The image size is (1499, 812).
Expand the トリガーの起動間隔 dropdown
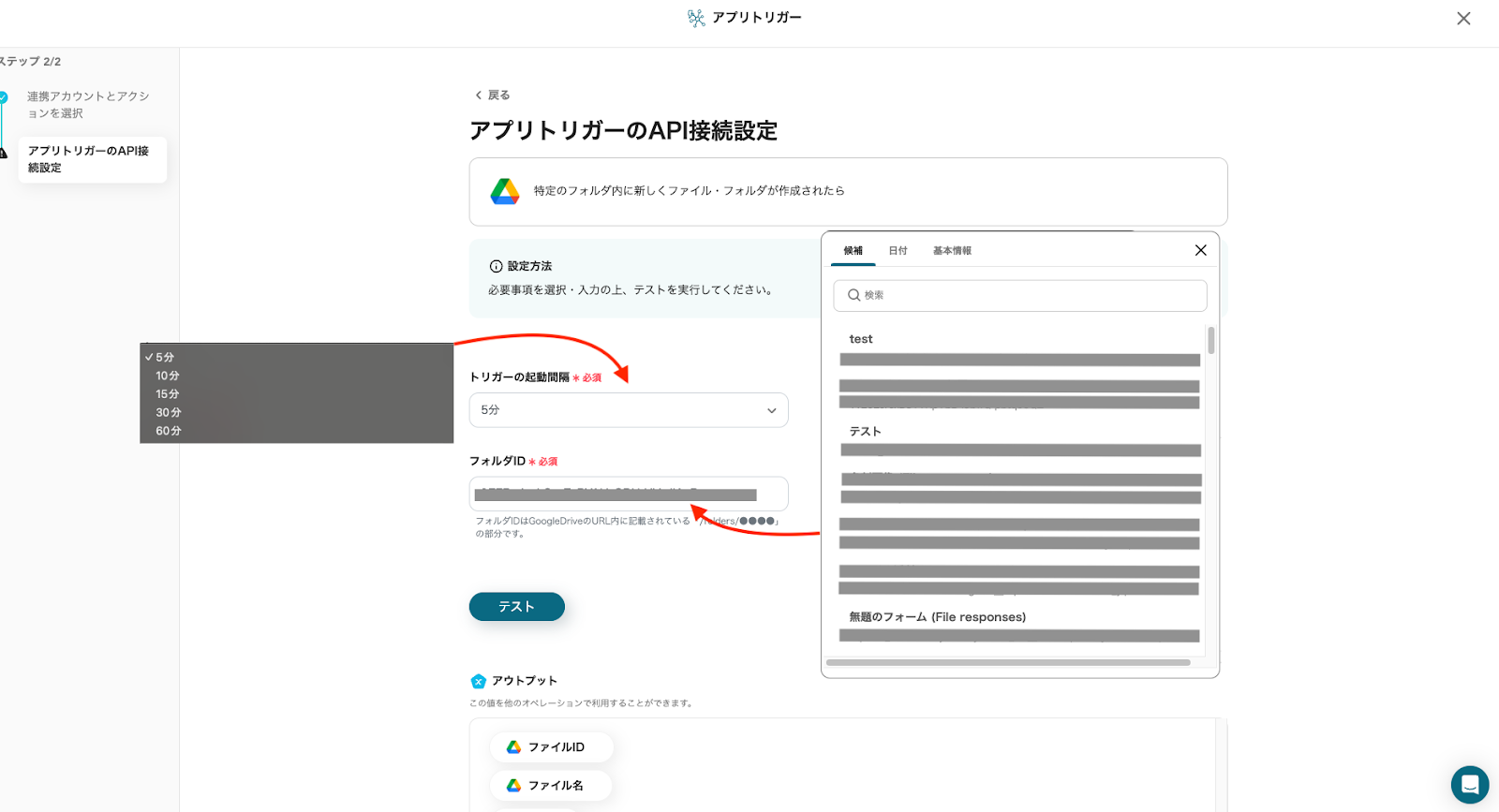coord(629,410)
